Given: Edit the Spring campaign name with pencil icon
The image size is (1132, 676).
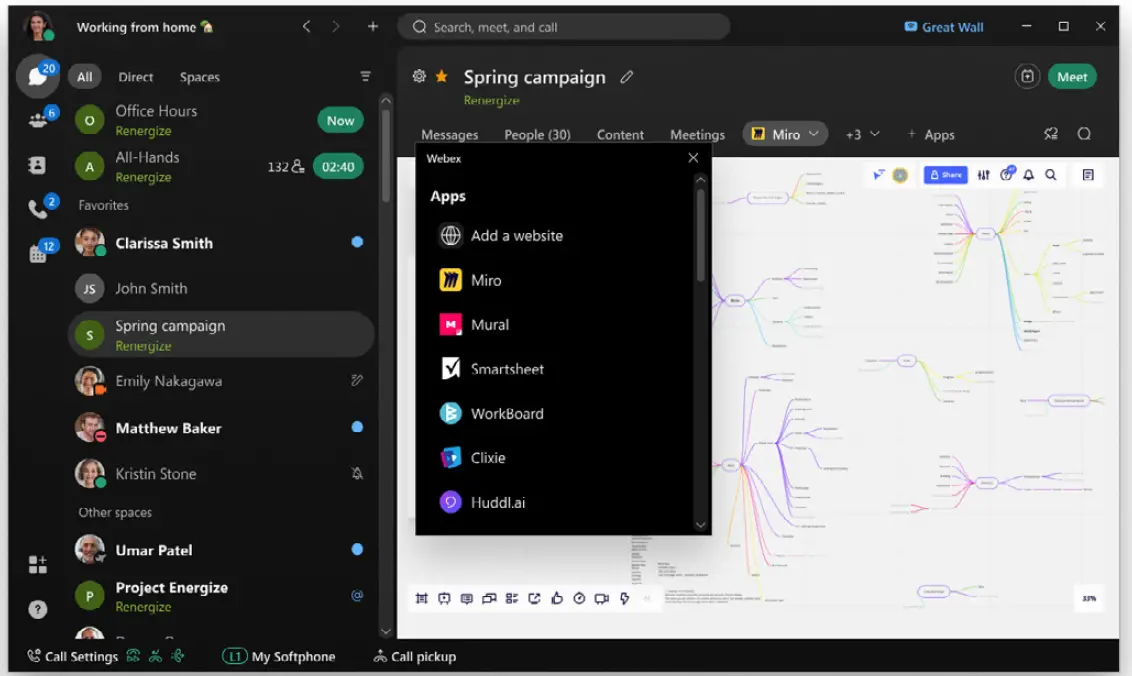Looking at the screenshot, I should pos(627,77).
